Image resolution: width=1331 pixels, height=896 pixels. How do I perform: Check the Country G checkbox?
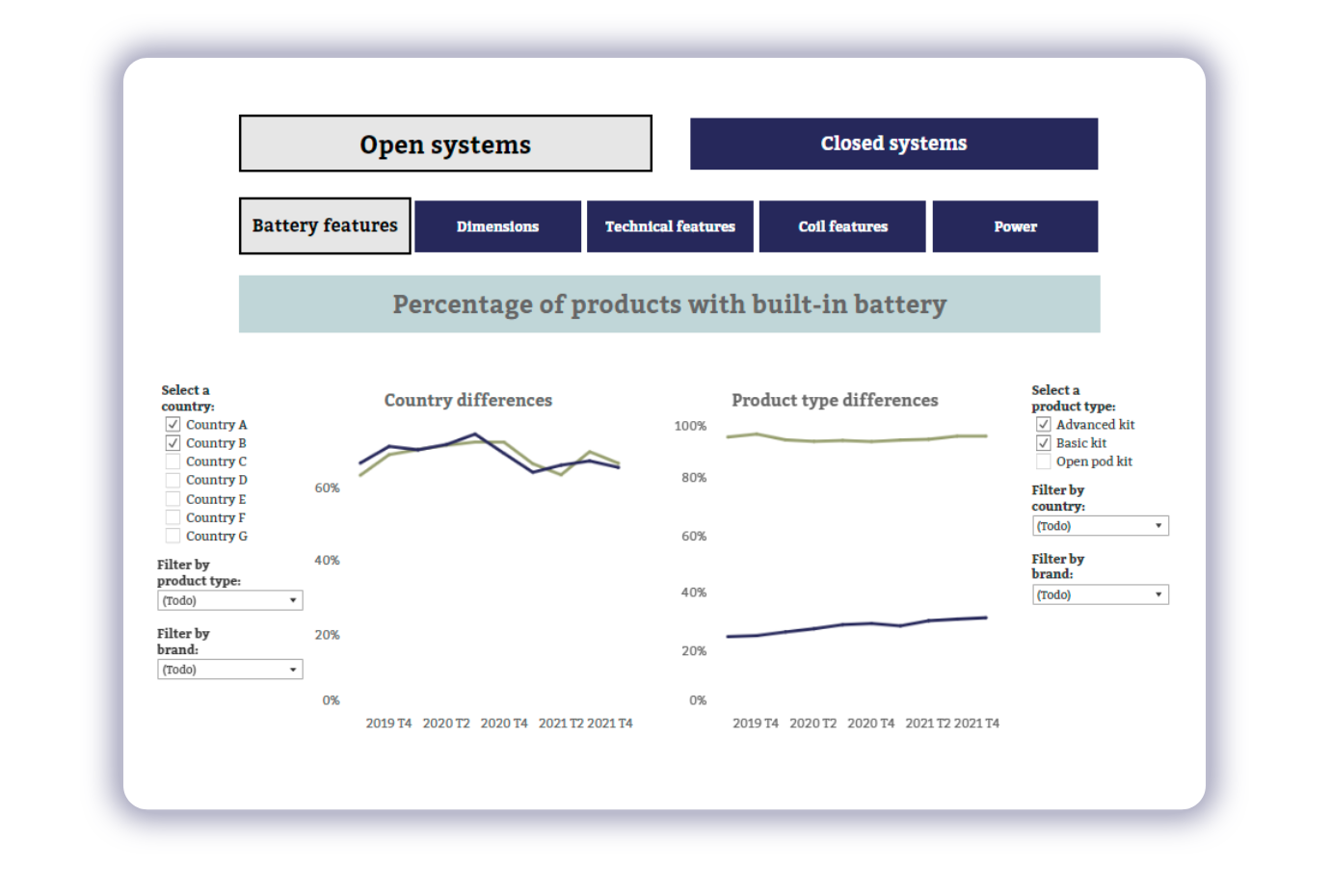pyautogui.click(x=173, y=536)
